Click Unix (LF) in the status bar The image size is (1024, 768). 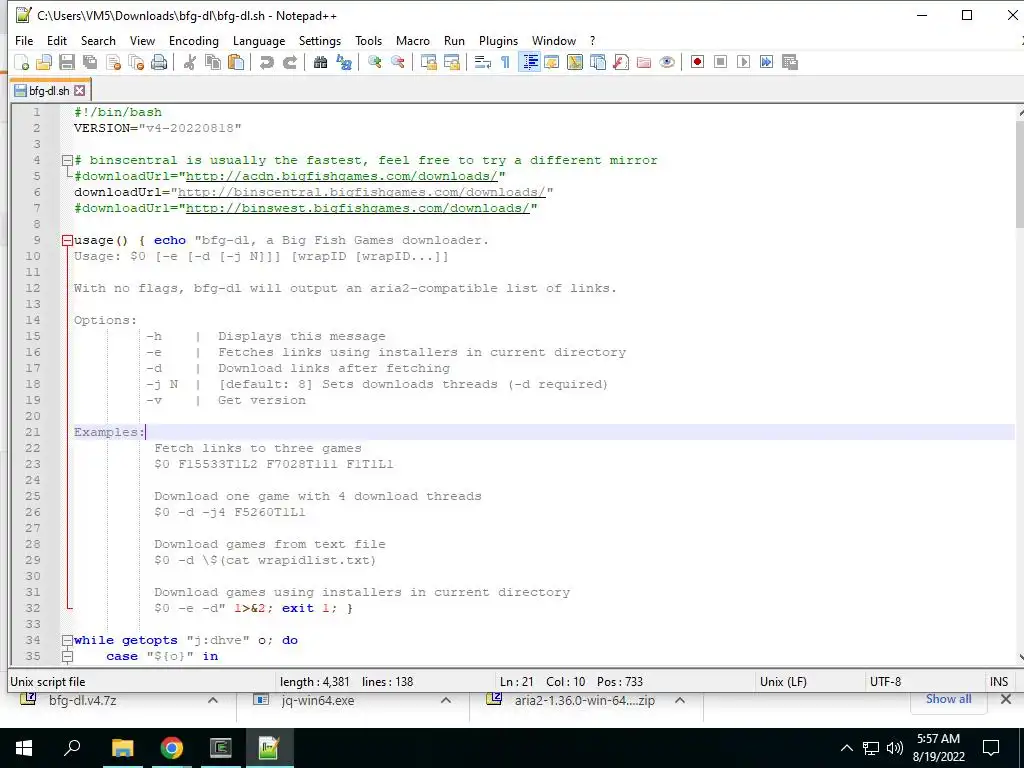point(783,682)
